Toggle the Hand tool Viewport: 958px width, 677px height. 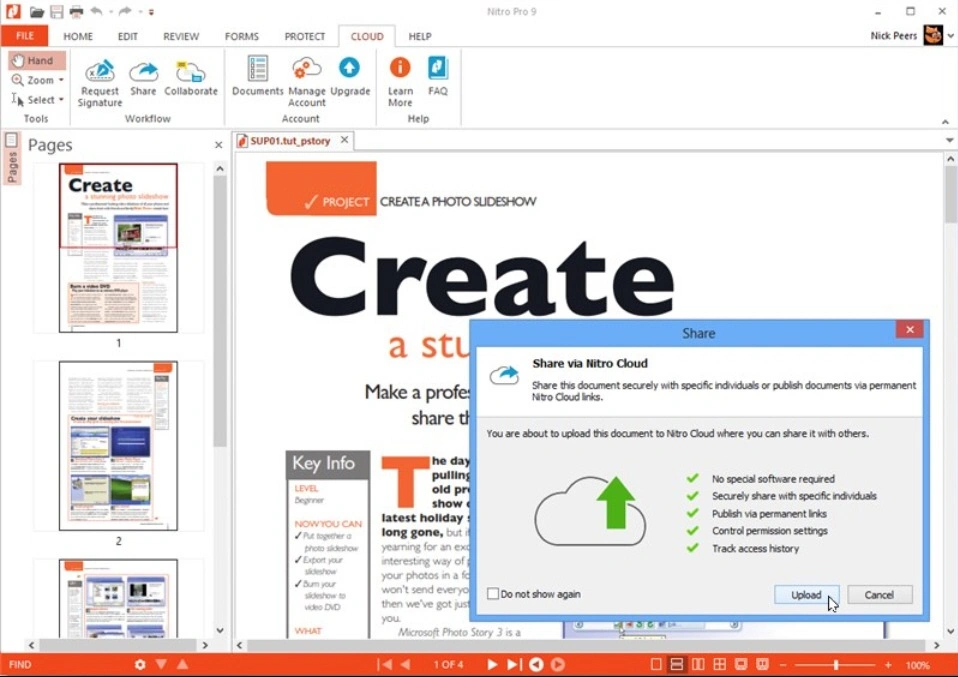(36, 60)
